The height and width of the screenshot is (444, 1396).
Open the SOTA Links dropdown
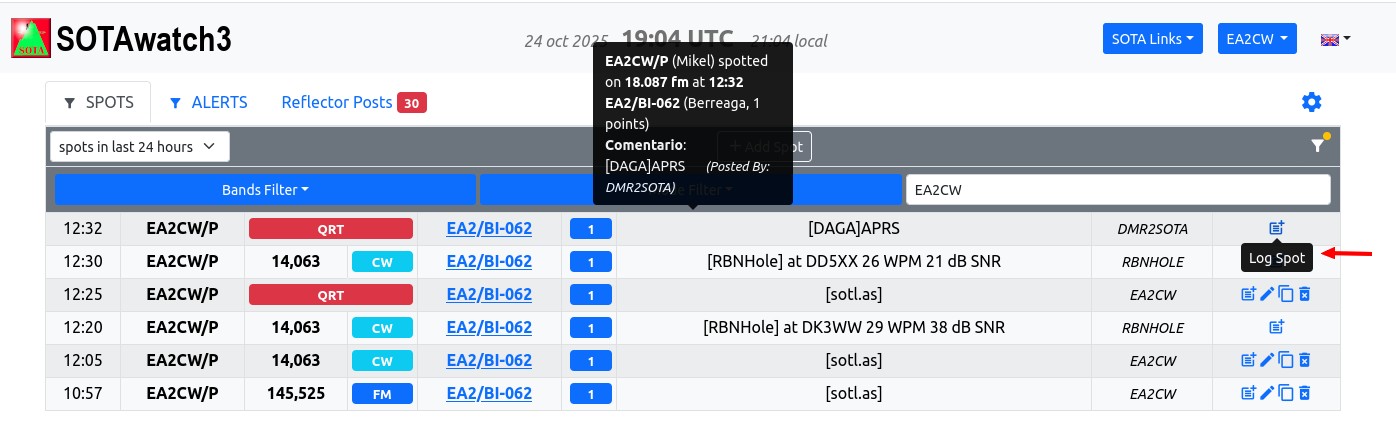click(1153, 39)
